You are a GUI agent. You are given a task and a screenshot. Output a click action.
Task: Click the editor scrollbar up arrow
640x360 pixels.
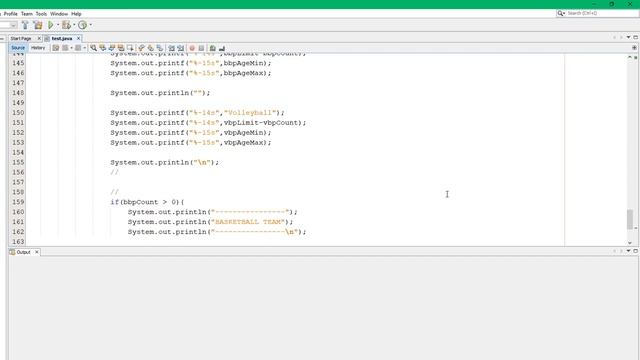[630, 58]
